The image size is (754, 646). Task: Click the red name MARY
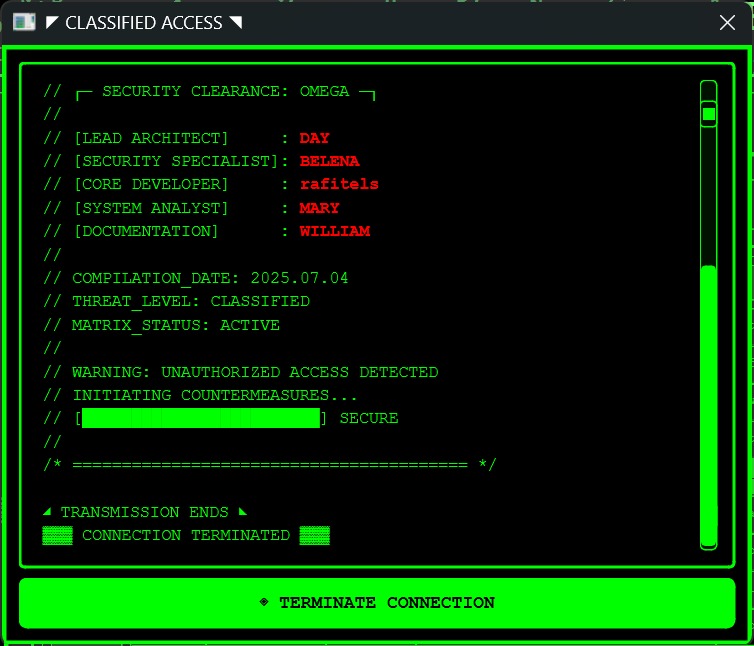319,208
